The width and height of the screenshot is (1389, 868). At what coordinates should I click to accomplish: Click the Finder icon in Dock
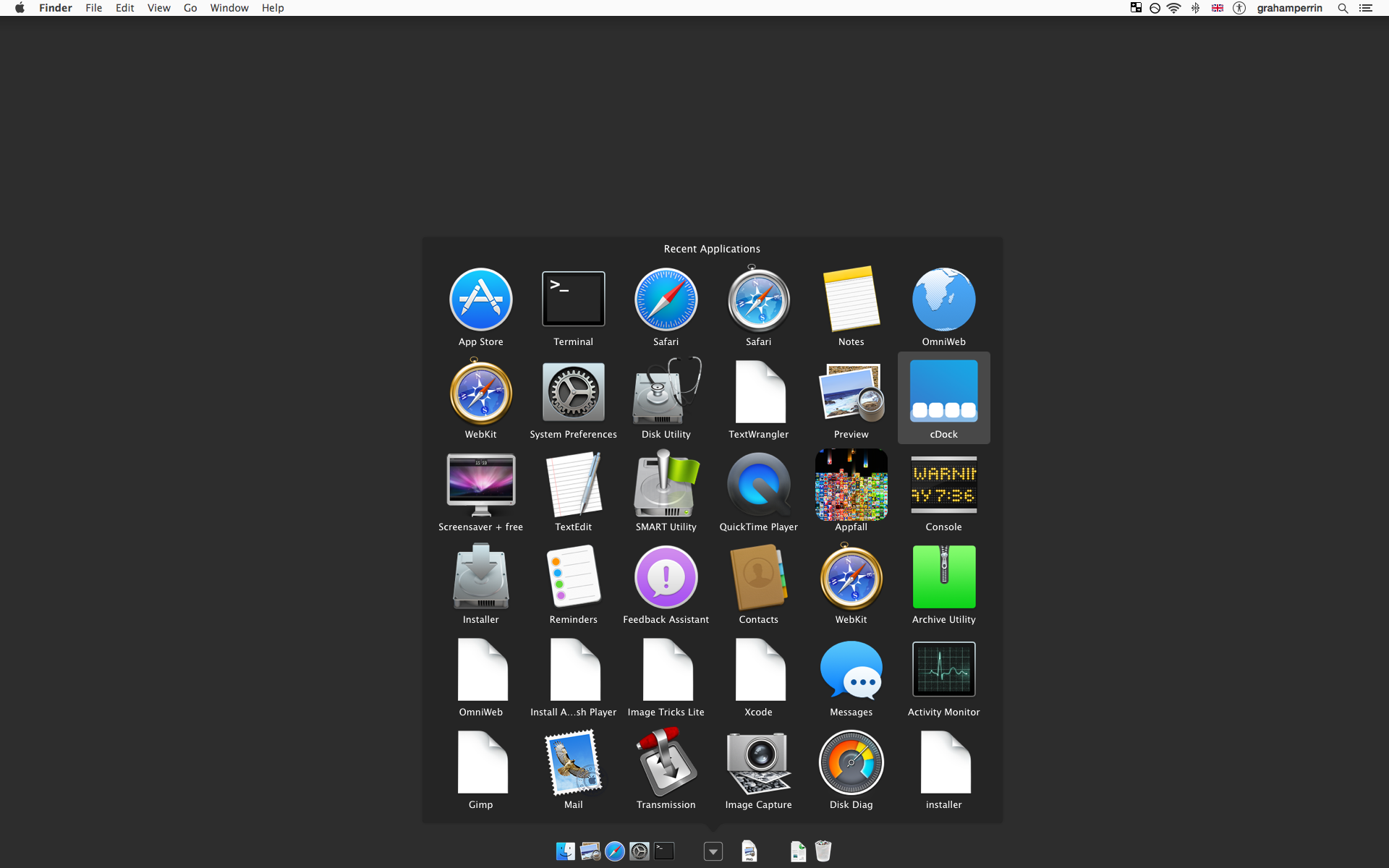565,851
